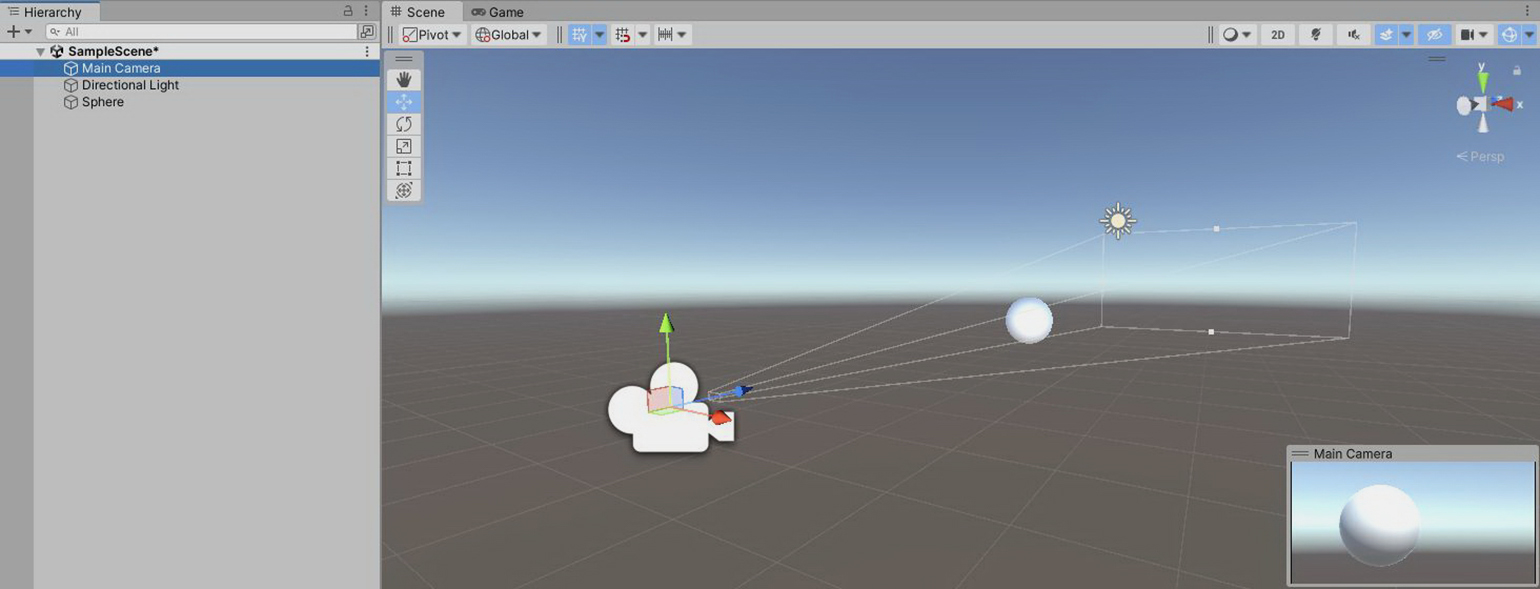Toggle scene visibility hidden-eye button

tap(1434, 35)
